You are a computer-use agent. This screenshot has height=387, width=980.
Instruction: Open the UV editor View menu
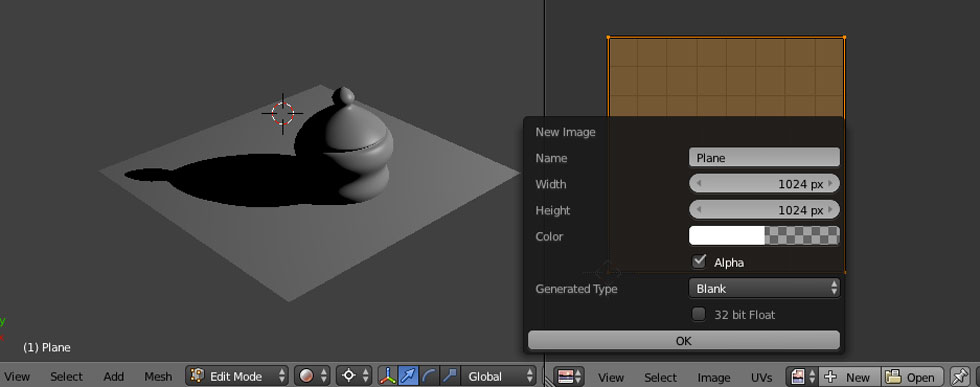pyautogui.click(x=611, y=378)
